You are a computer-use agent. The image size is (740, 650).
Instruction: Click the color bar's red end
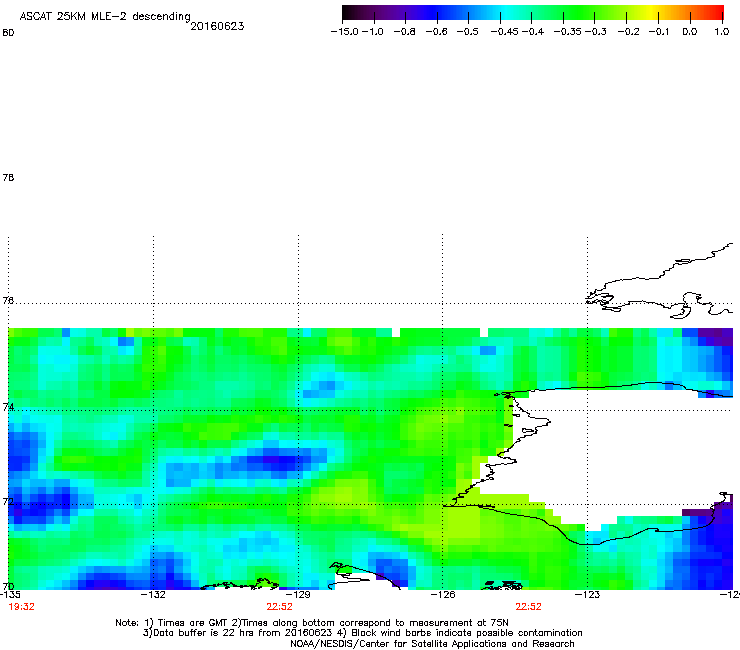pyautogui.click(x=715, y=13)
